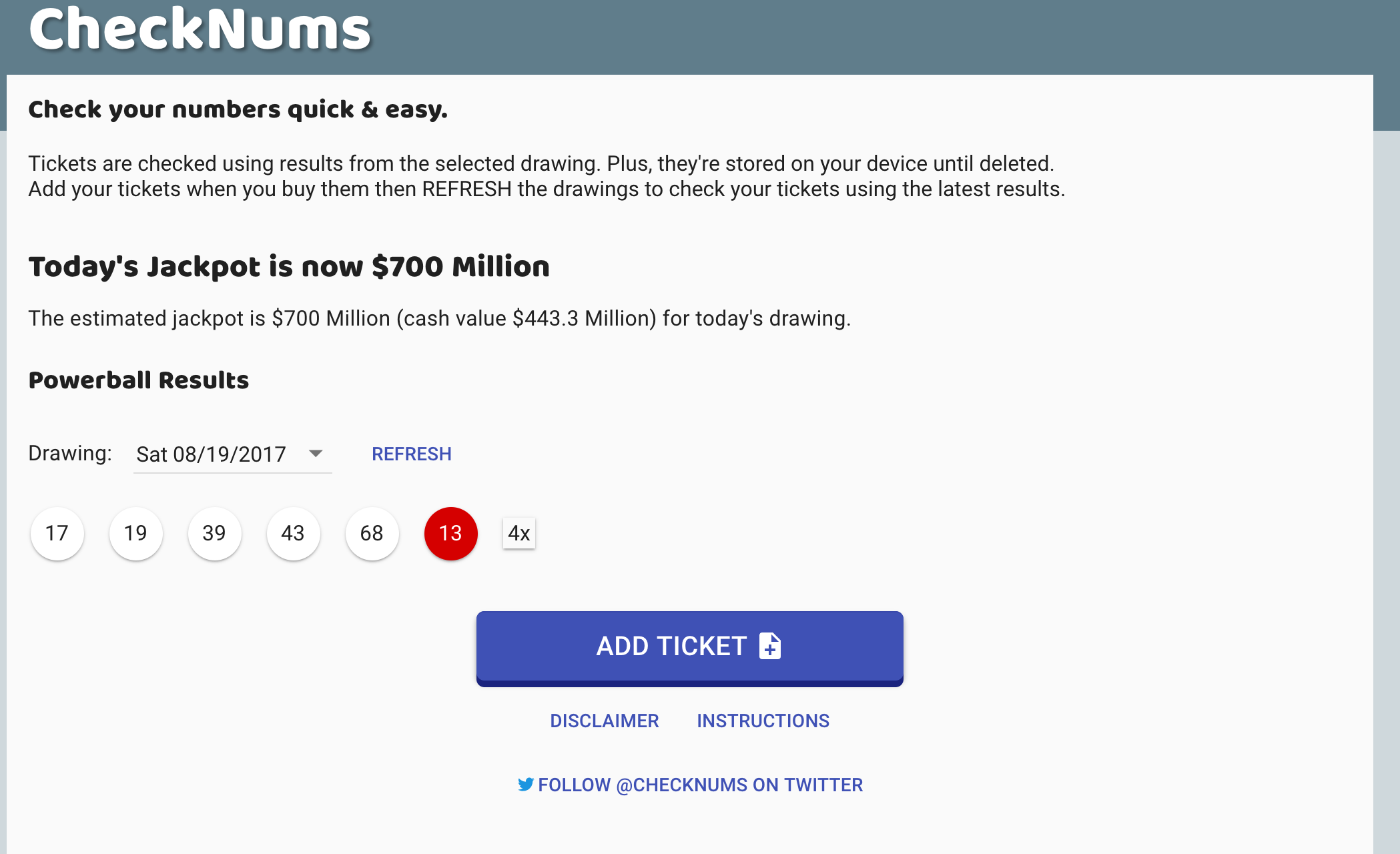Click the add-ticket file icon
Viewport: 1400px width, 854px height.
pyautogui.click(x=770, y=646)
